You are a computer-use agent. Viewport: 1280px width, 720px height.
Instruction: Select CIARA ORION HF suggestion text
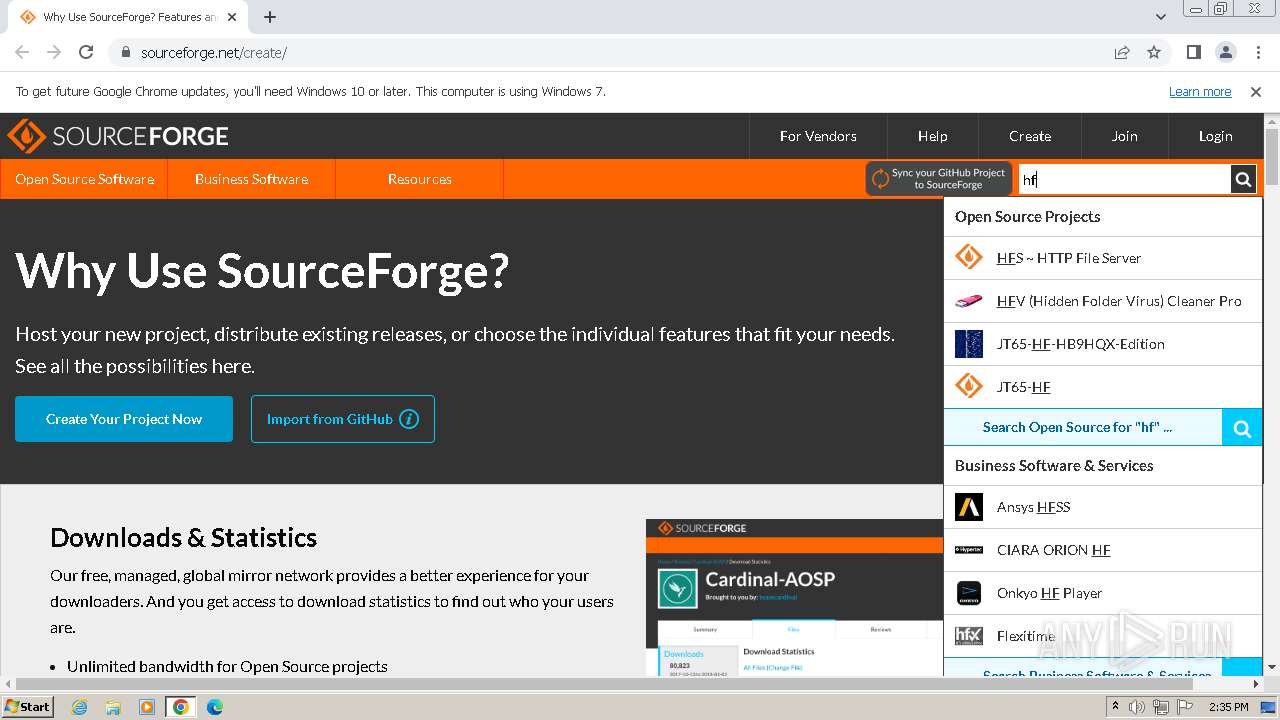coord(1054,550)
